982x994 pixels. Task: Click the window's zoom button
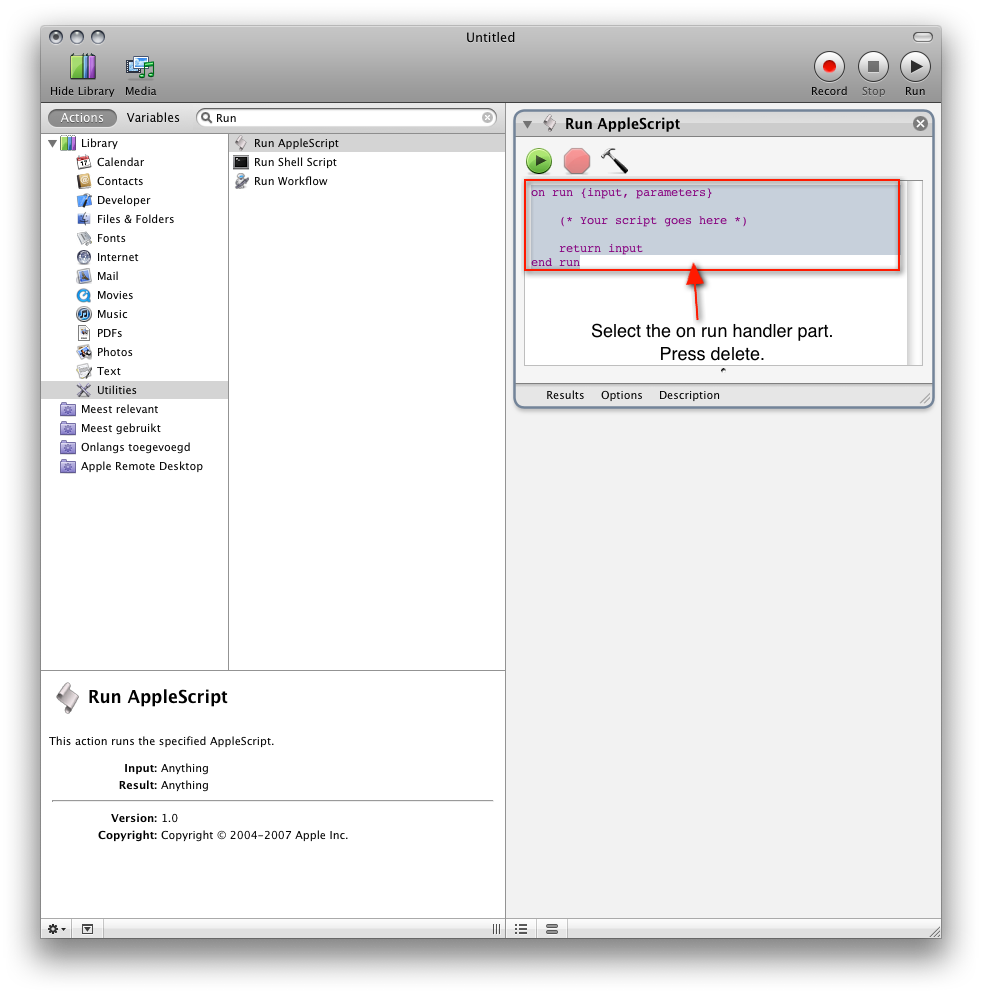98,37
